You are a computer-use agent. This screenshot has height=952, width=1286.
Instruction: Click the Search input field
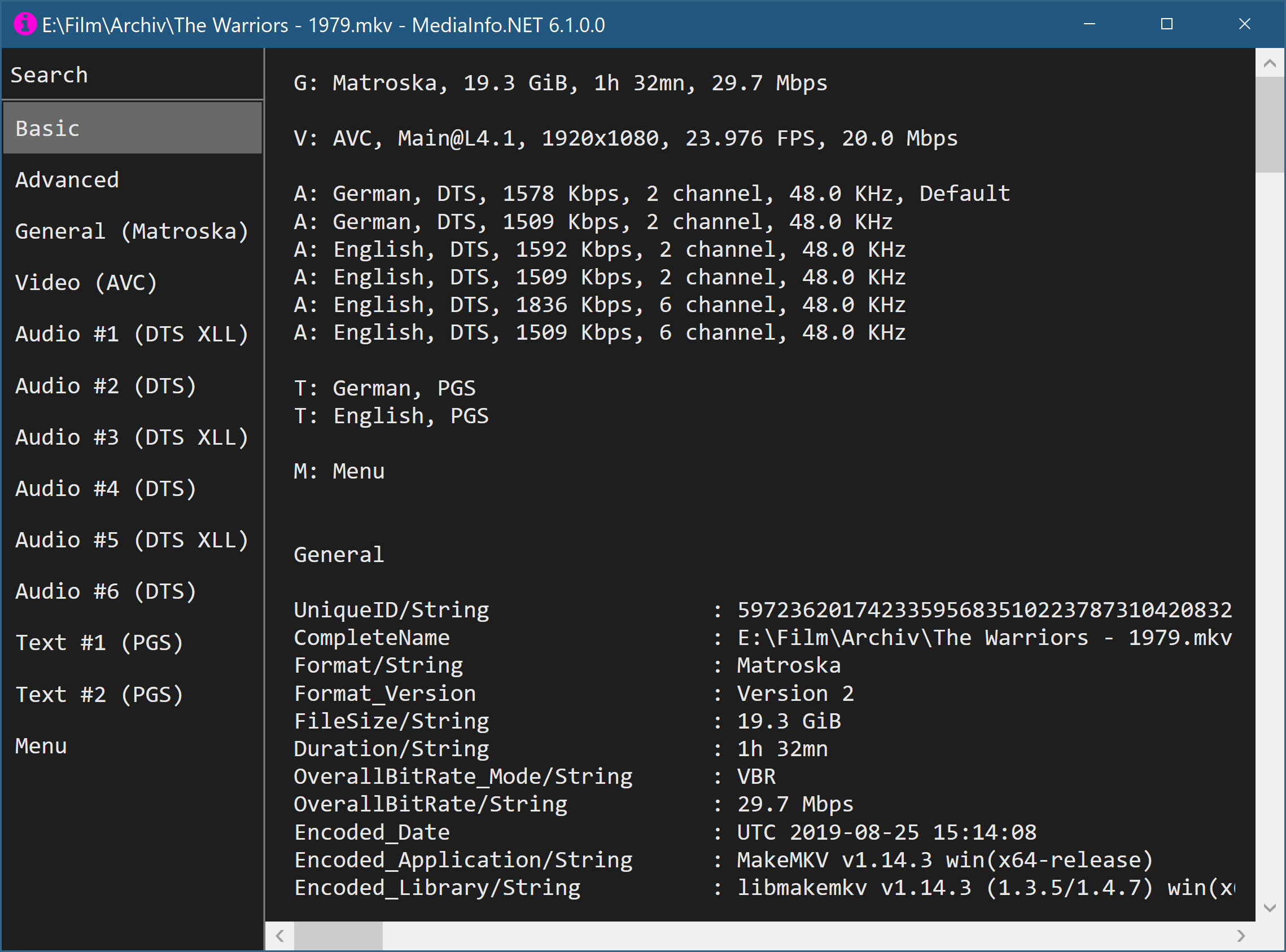(133, 75)
